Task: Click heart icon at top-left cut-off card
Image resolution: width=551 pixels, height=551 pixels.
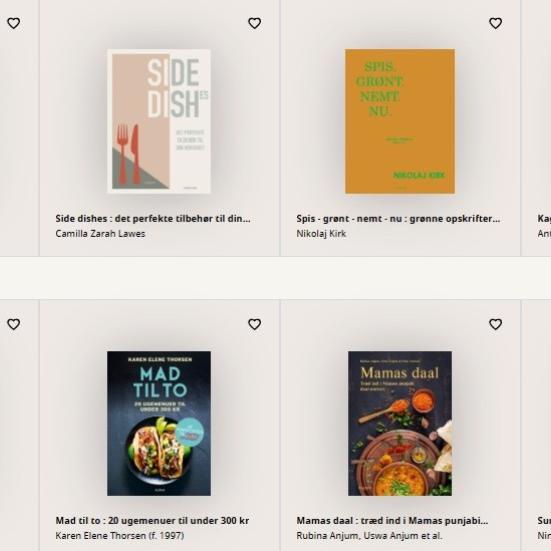Action: 14,23
